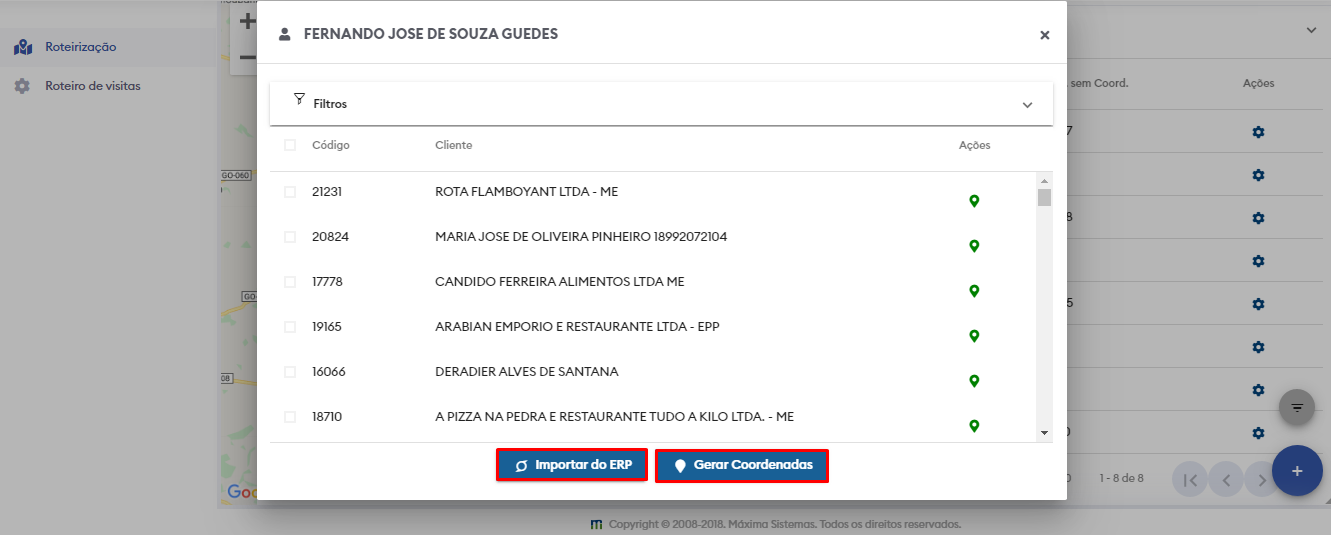This screenshot has height=535, width=1331.
Task: Click the gear action in background row showing 7
Action: (1258, 132)
